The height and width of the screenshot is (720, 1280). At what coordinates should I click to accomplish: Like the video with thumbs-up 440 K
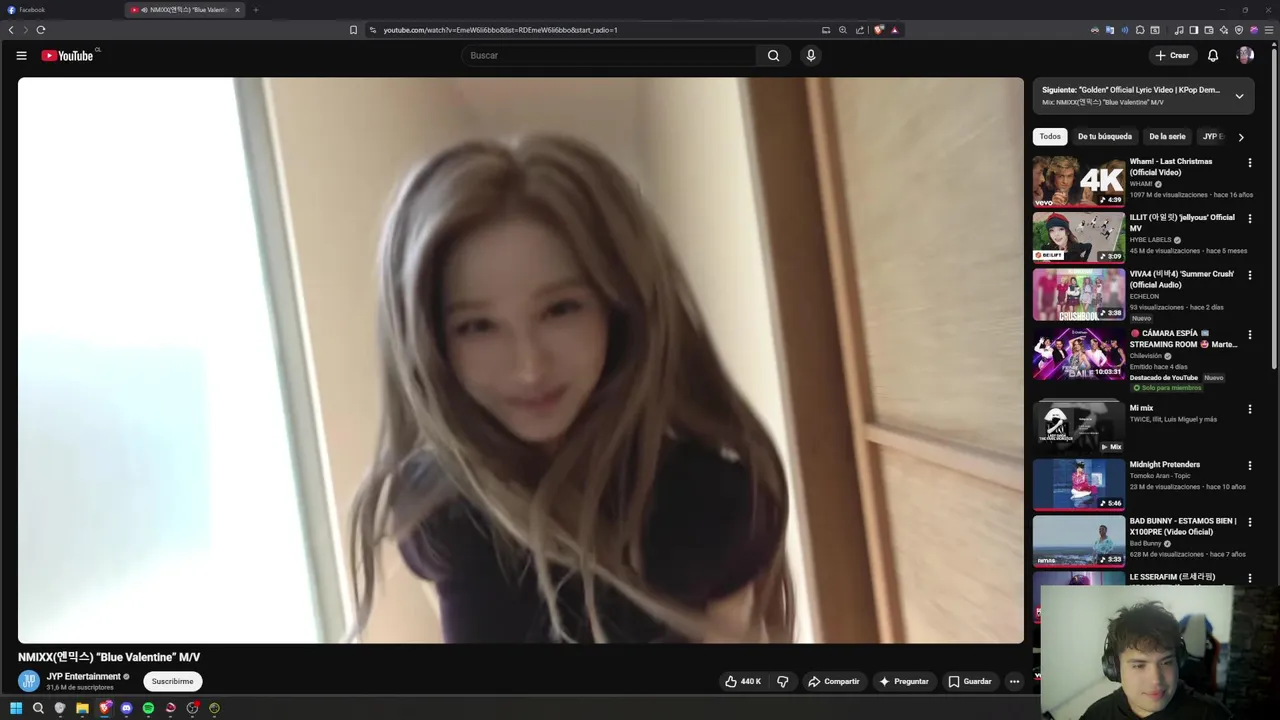click(743, 682)
